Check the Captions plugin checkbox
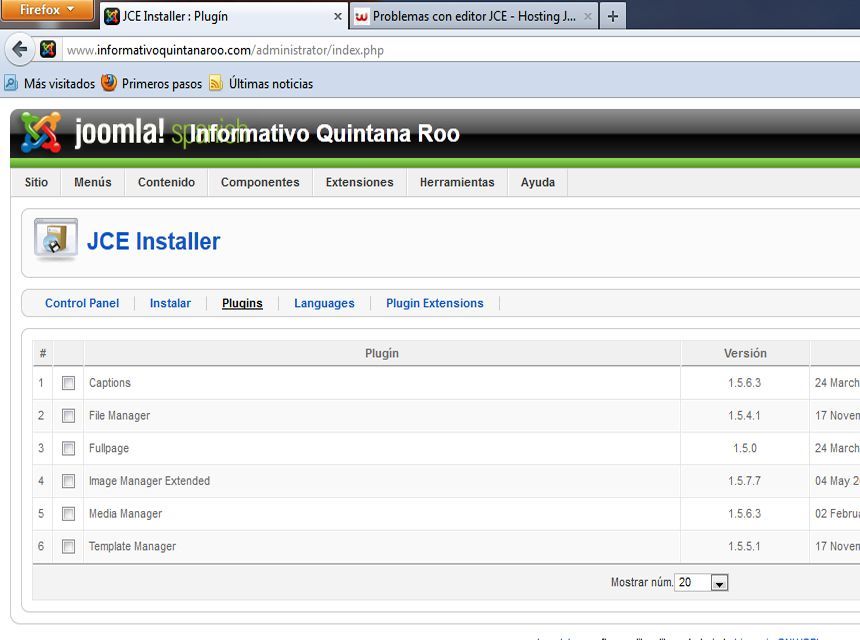This screenshot has width=860, height=640. (69, 383)
